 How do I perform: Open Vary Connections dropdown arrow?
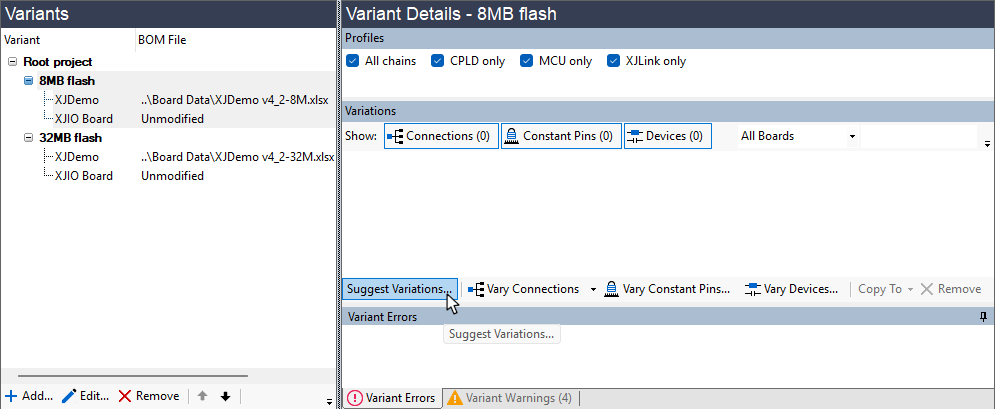click(593, 289)
